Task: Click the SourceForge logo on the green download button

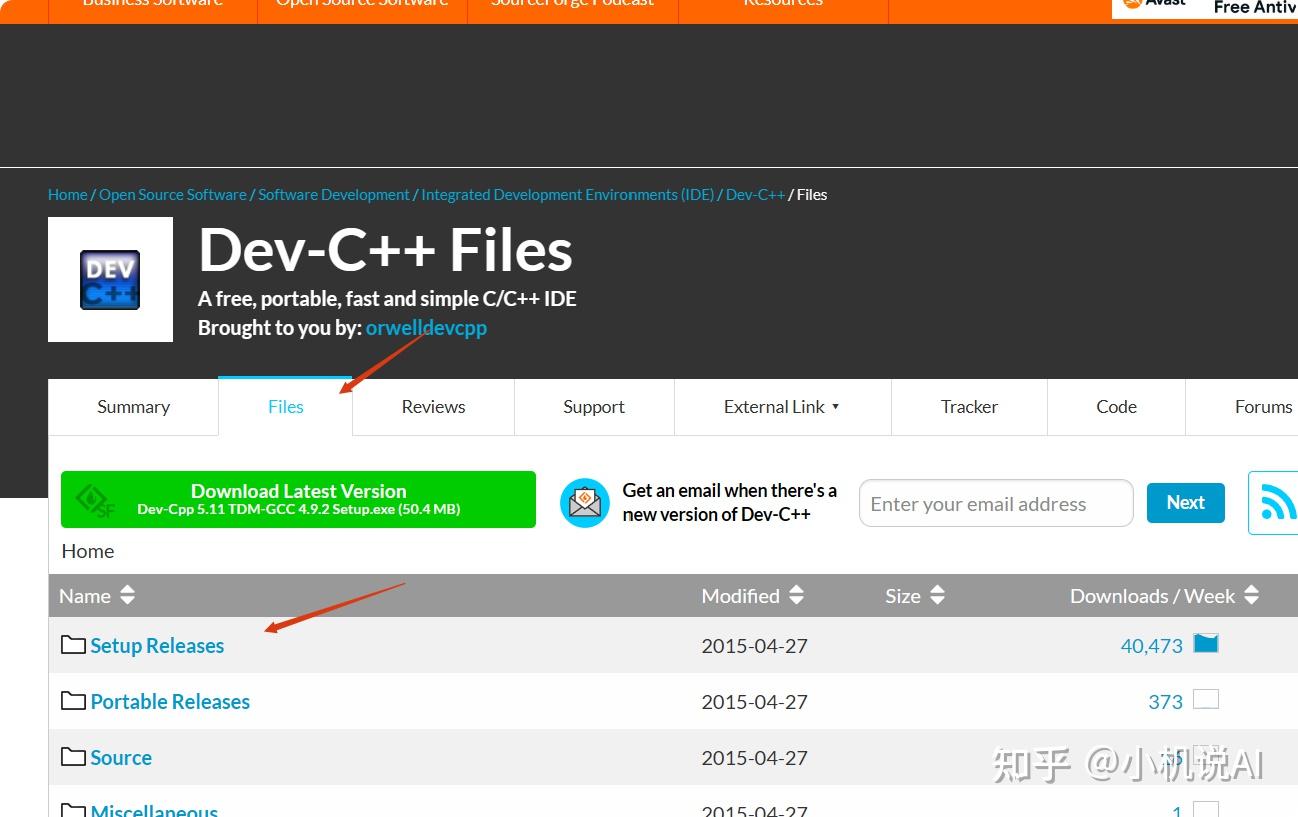Action: (x=93, y=498)
